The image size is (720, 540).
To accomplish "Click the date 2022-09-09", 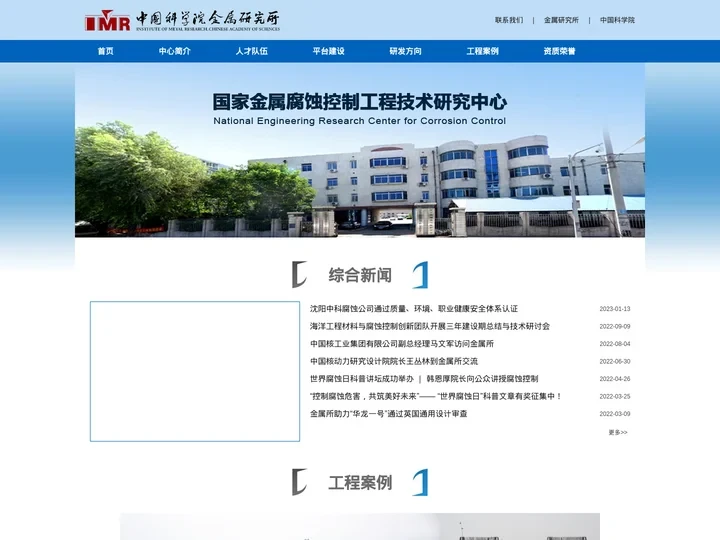I will [x=615, y=326].
